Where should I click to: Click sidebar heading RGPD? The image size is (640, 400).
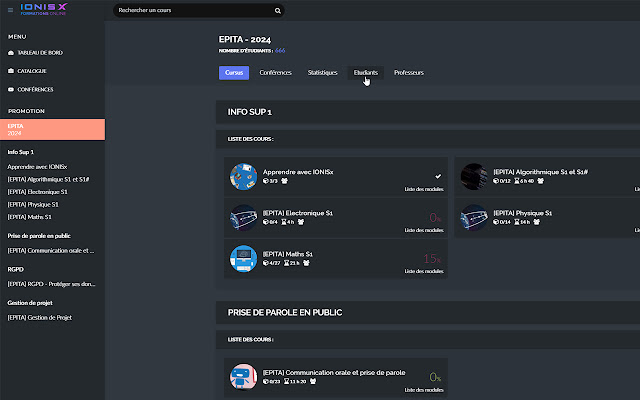click(x=16, y=269)
